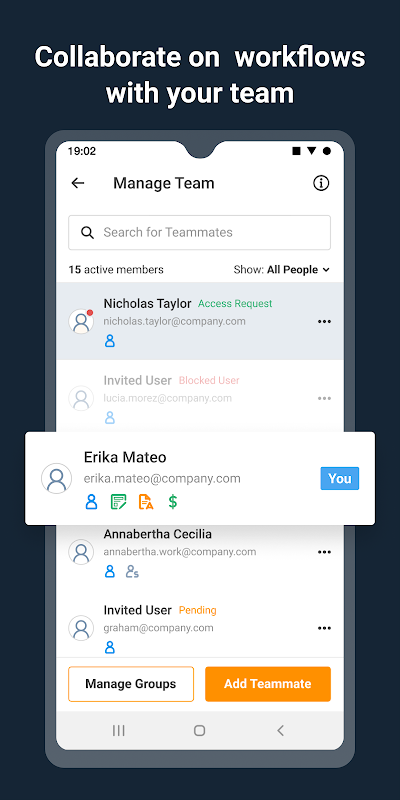Tap the Android recent apps button
400x800 pixels.
[x=118, y=731]
